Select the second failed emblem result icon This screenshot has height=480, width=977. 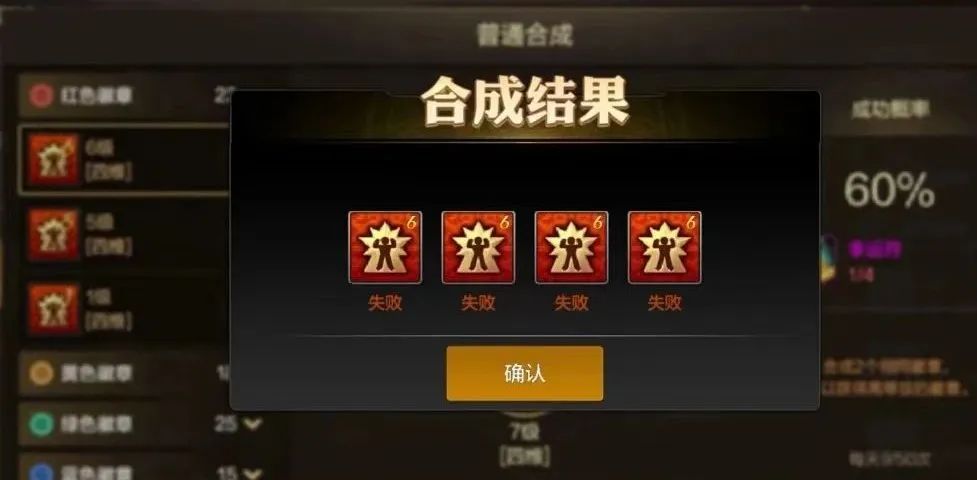479,247
